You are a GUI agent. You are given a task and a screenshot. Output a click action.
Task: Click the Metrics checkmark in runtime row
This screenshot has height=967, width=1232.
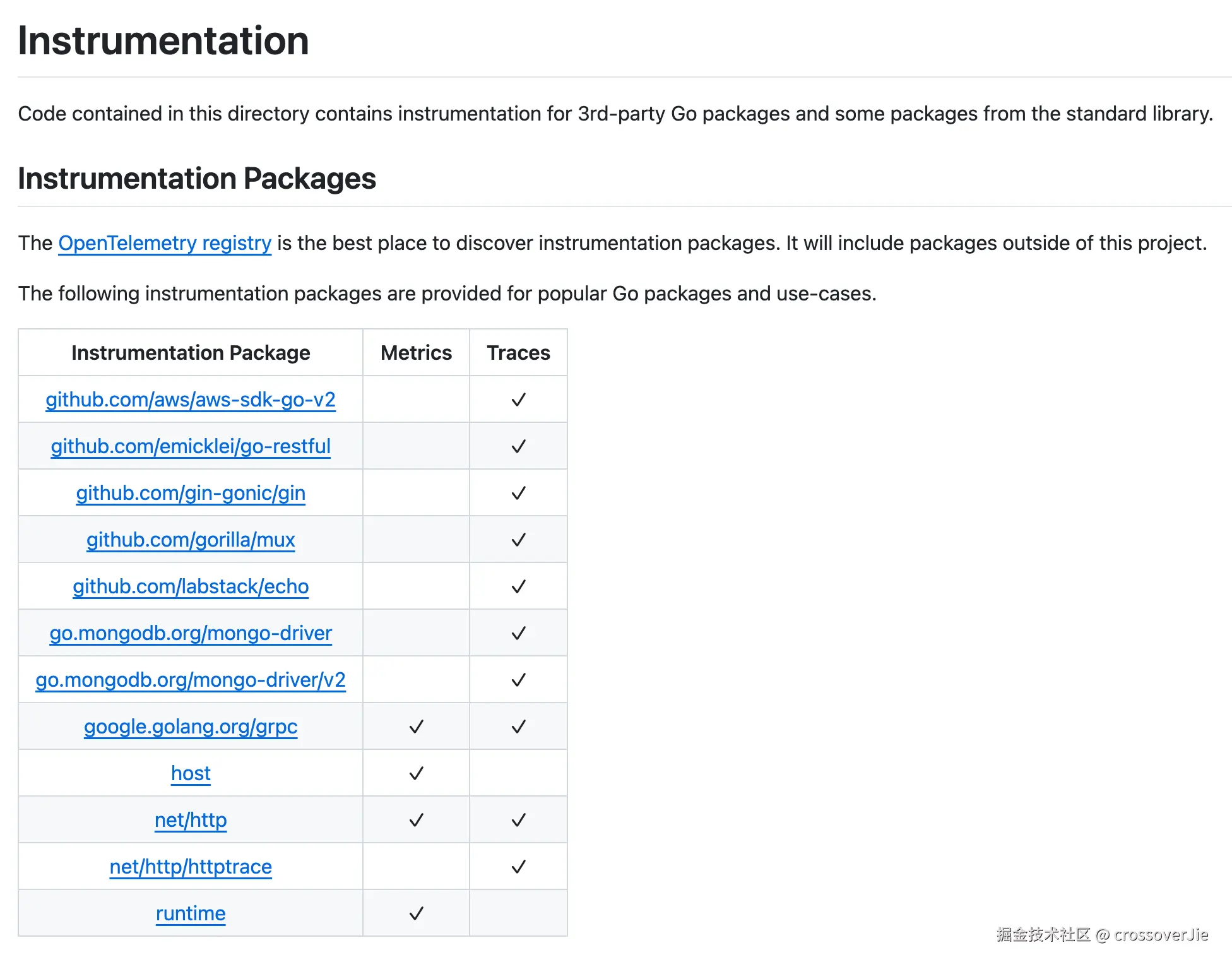pyautogui.click(x=416, y=913)
